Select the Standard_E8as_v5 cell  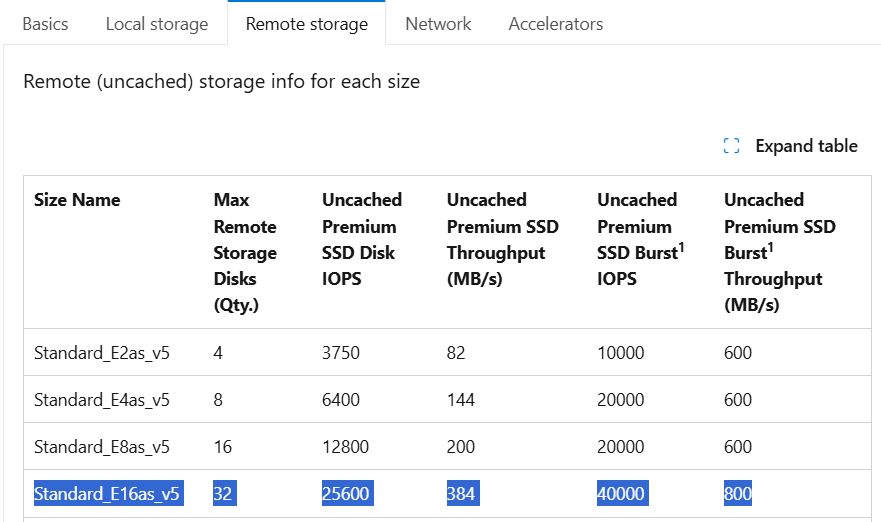[102, 447]
